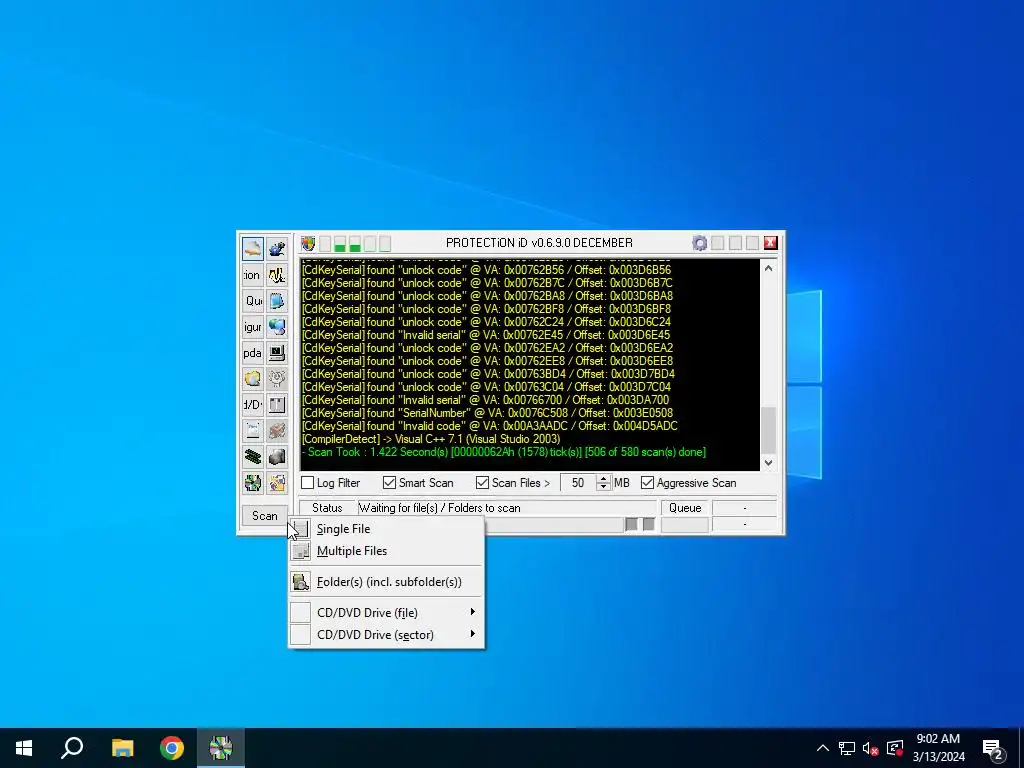Click the open book icon in sidebar
Image resolution: width=1024 pixels, height=768 pixels.
pyautogui.click(x=277, y=405)
